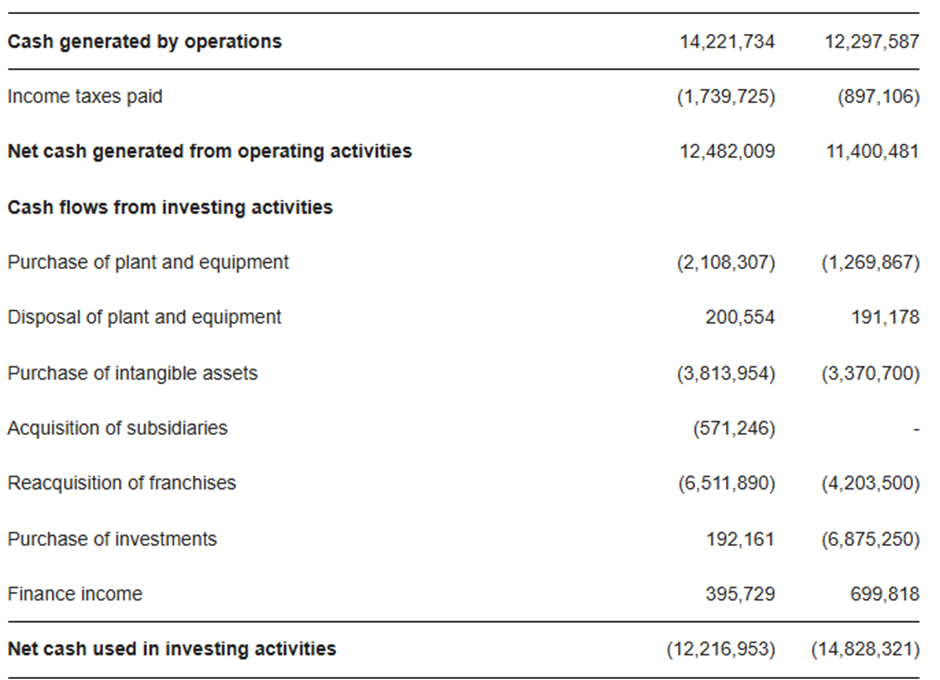Select the Purchase of intangible assets label
The image size is (940, 680).
[132, 374]
